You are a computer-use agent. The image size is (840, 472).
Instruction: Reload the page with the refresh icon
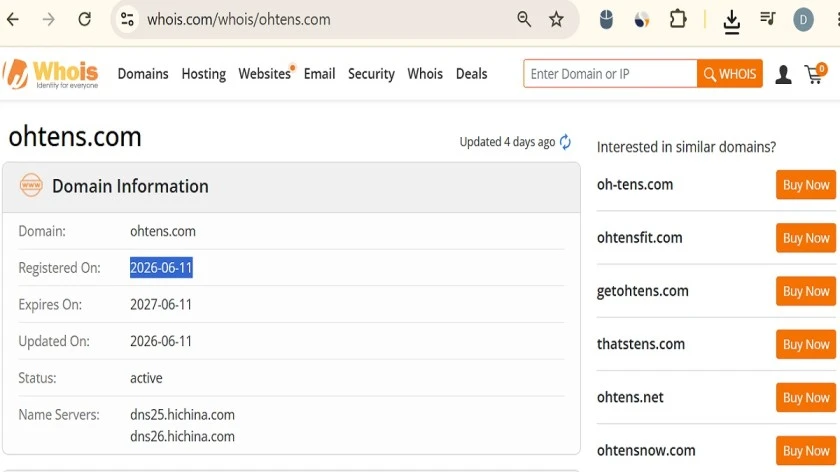tap(85, 20)
